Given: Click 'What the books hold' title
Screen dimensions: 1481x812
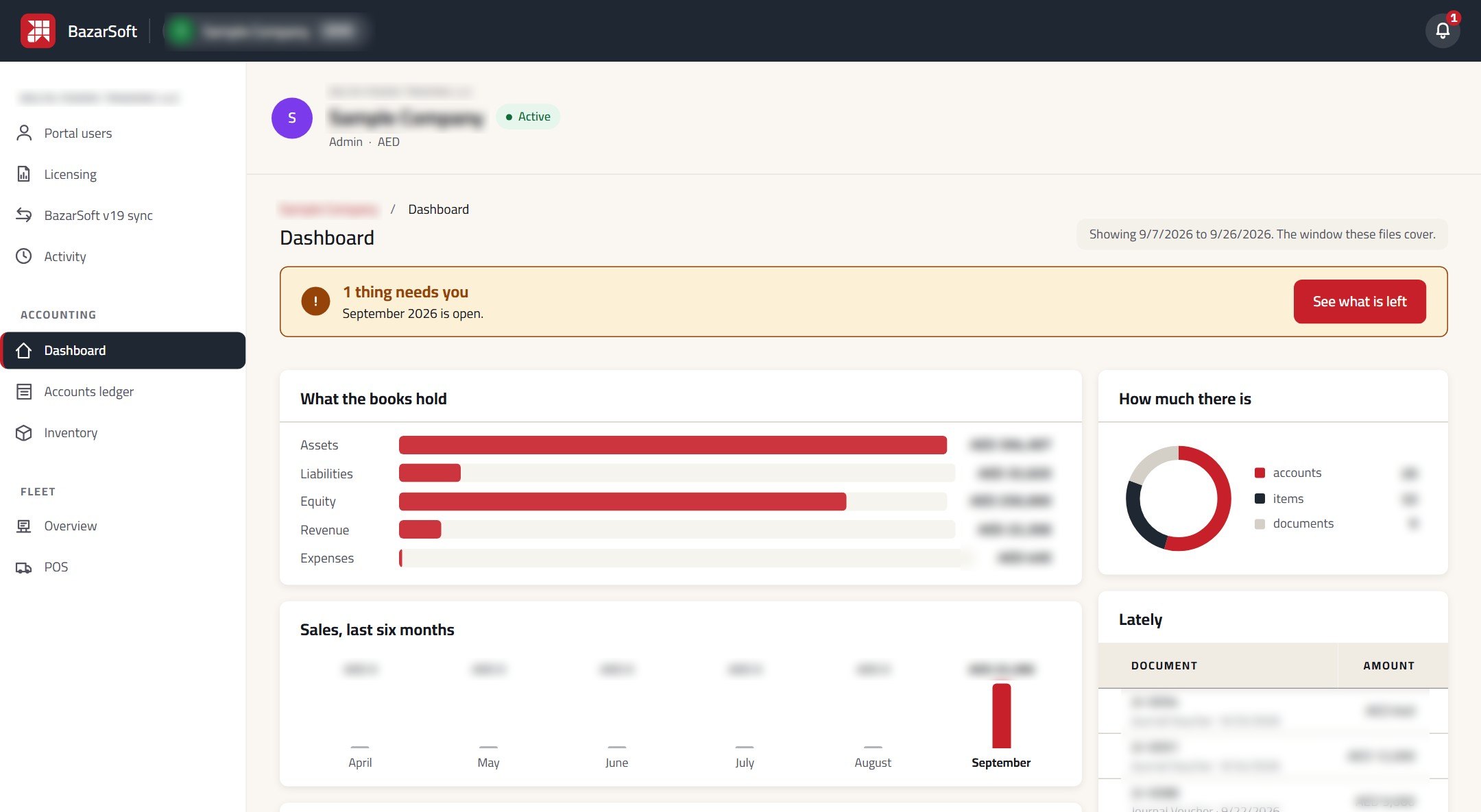Looking at the screenshot, I should pyautogui.click(x=373, y=399).
